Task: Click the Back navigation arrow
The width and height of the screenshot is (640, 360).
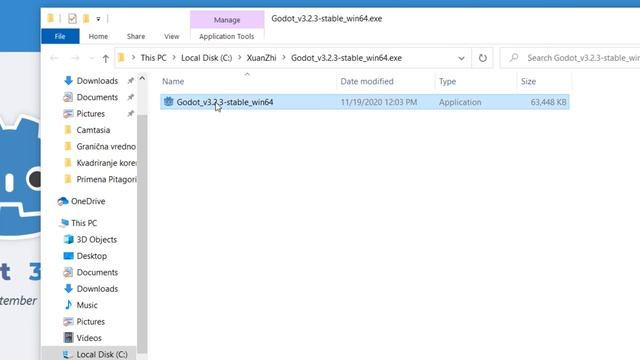Action: point(54,58)
